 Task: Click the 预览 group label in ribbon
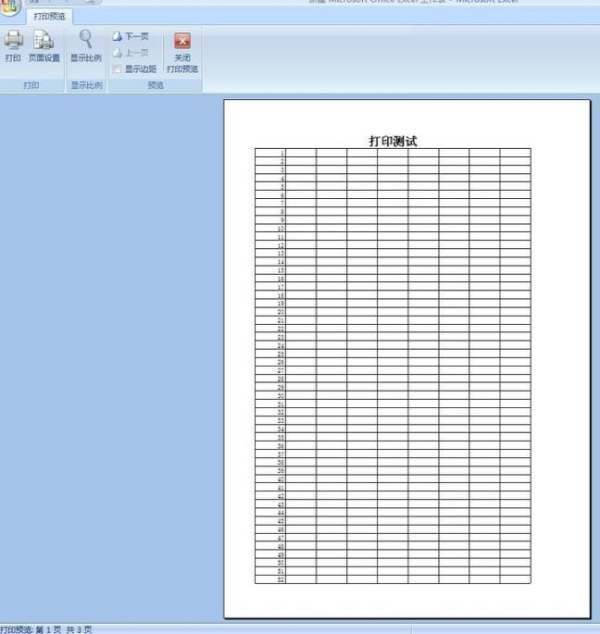coord(155,86)
